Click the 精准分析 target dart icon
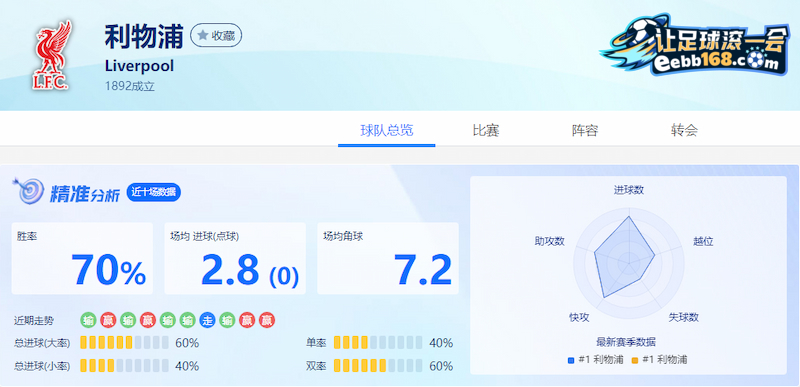 [x=28, y=191]
